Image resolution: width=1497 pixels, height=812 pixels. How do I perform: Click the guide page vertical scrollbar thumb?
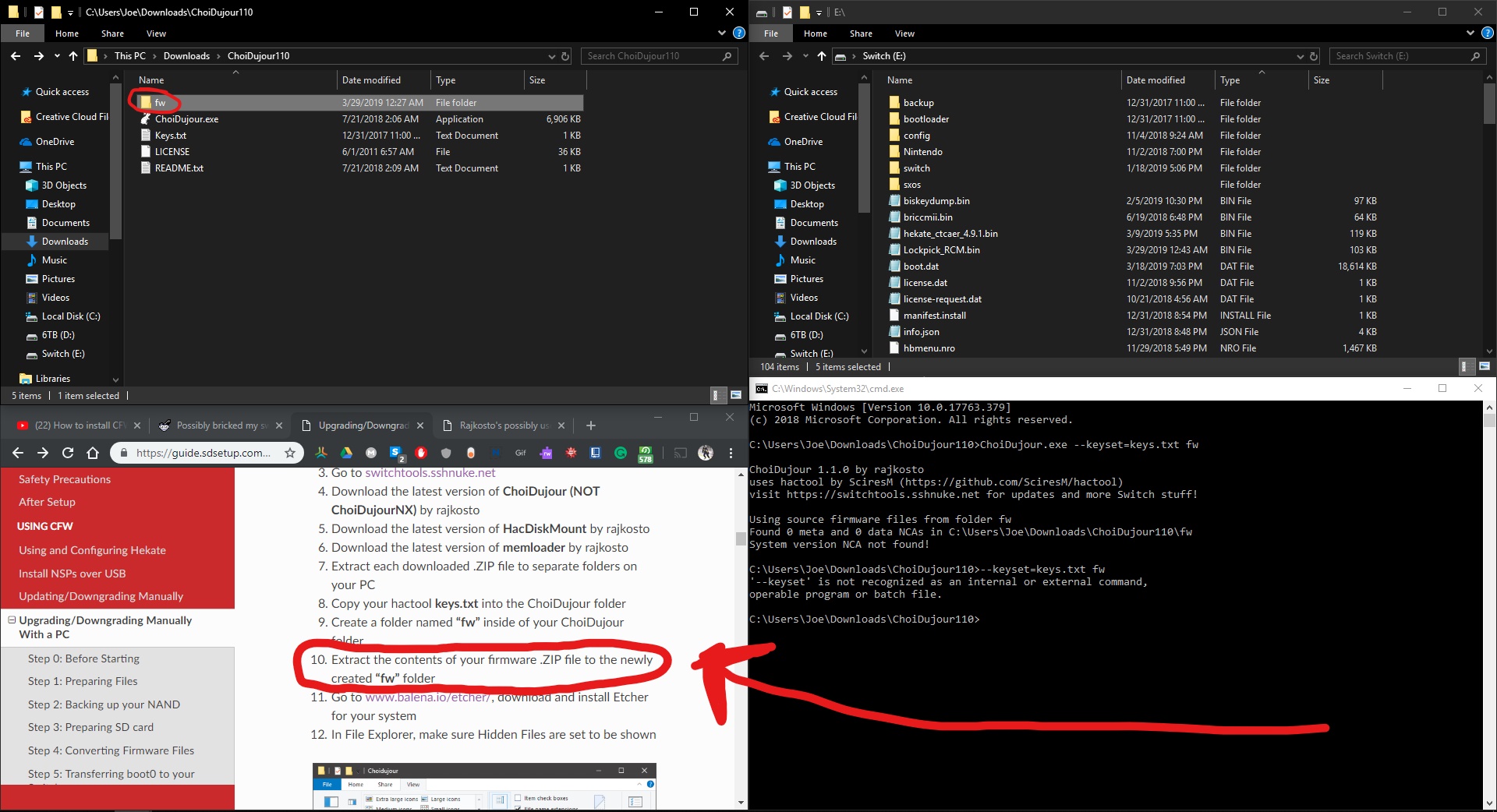(x=740, y=538)
